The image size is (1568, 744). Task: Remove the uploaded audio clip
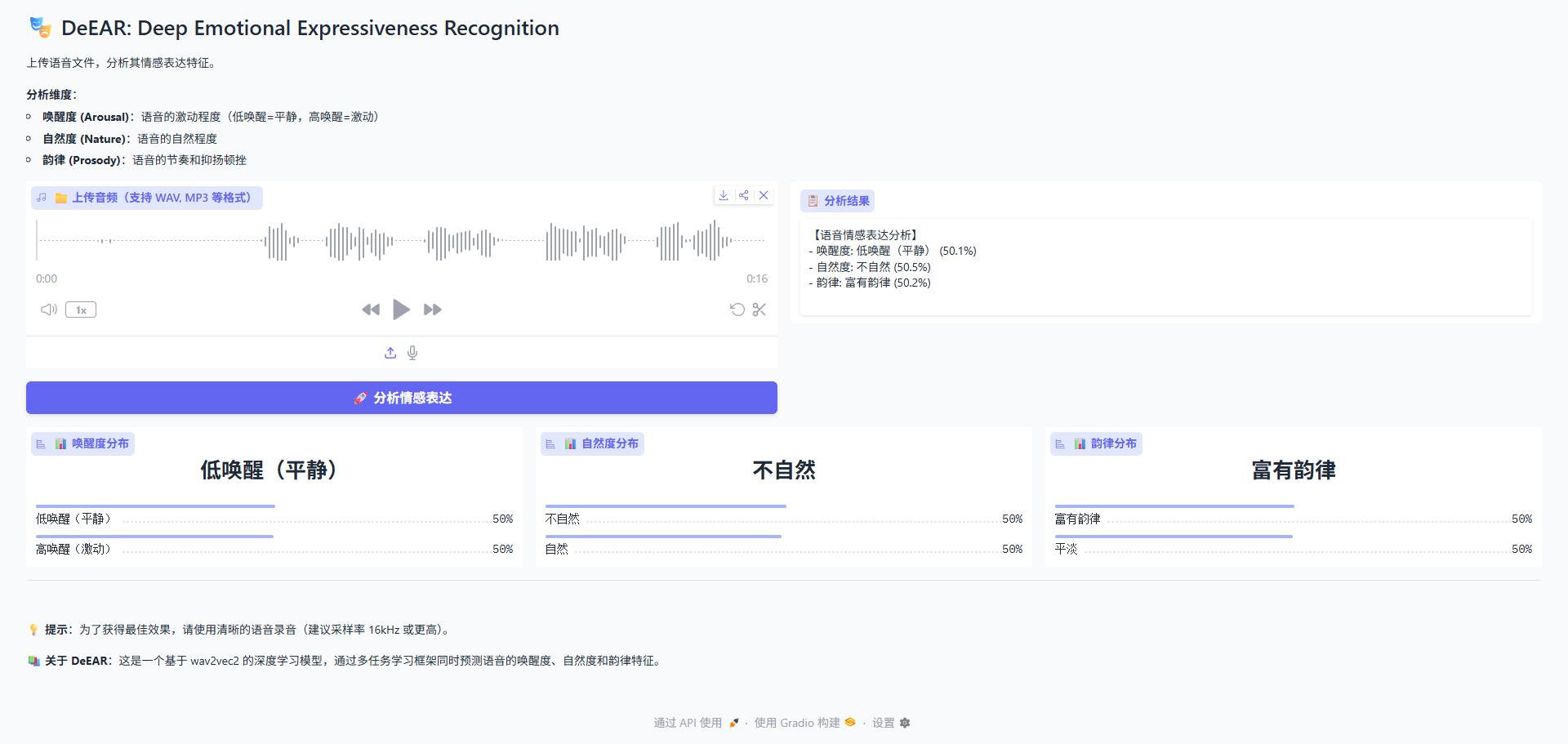pos(764,195)
